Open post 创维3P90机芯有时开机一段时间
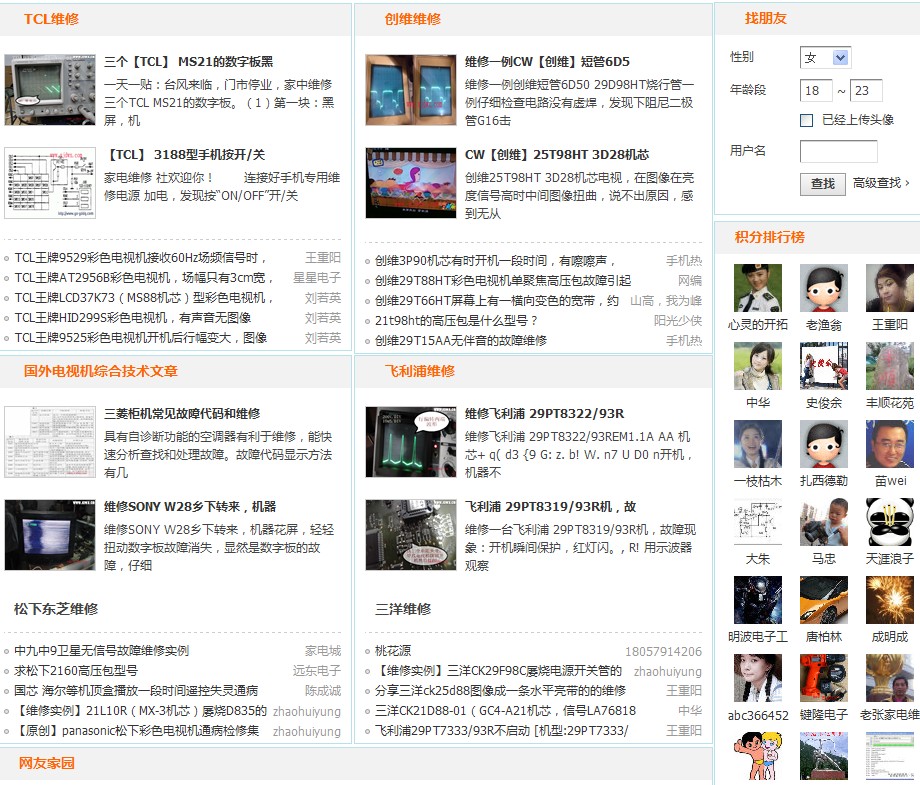920x785 pixels. tap(496, 260)
